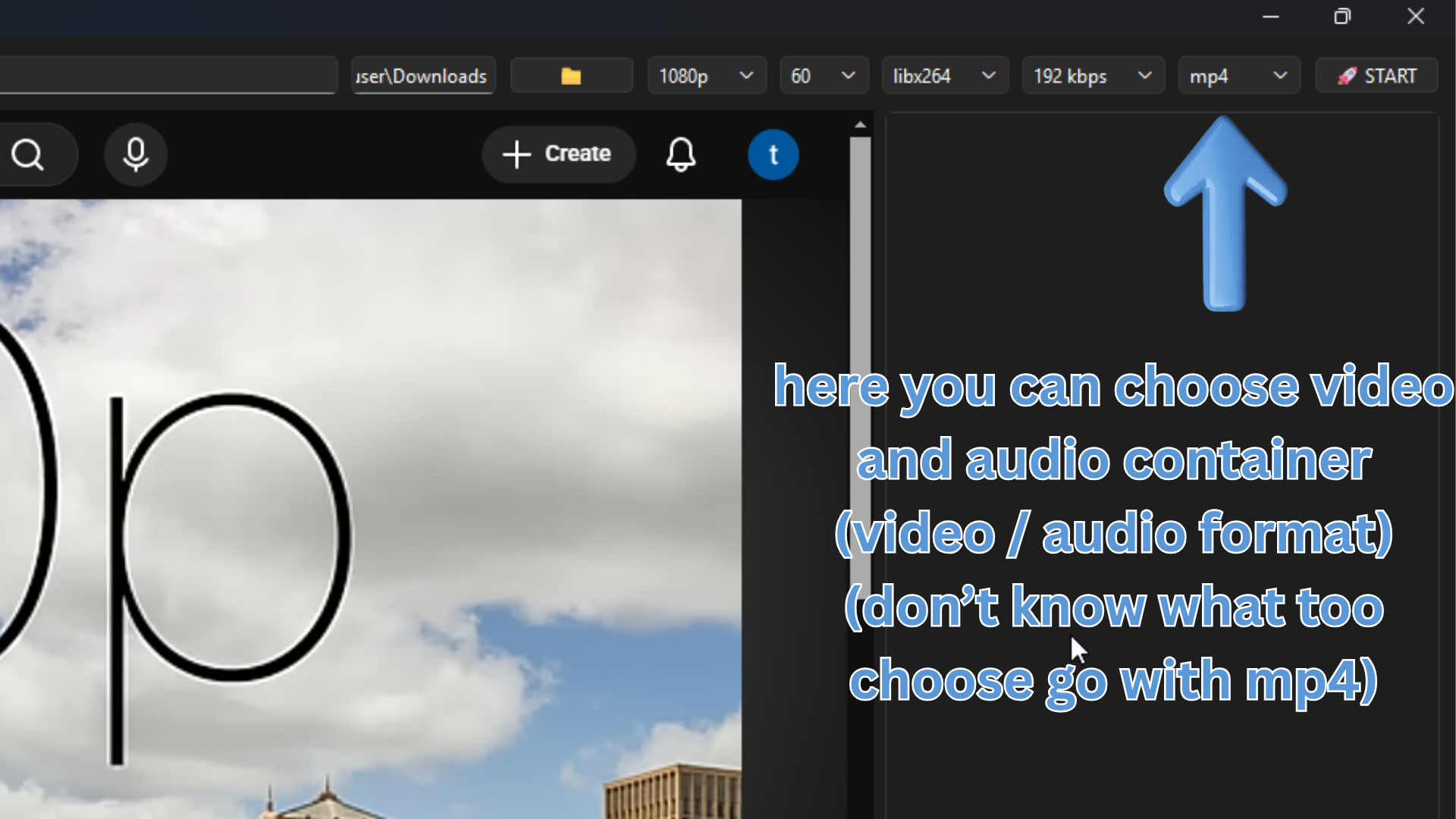Click the START button to begin downloading
This screenshot has width=1456, height=819.
click(x=1377, y=75)
